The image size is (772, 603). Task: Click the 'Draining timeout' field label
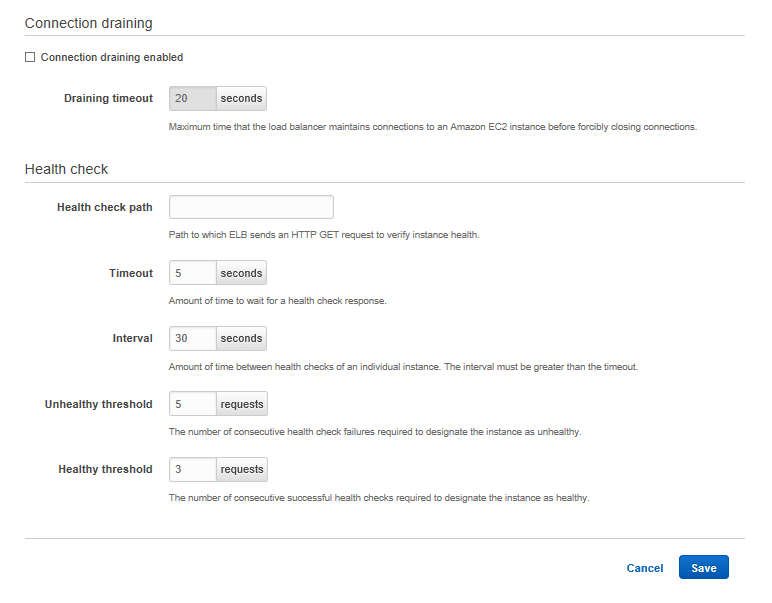108,99
